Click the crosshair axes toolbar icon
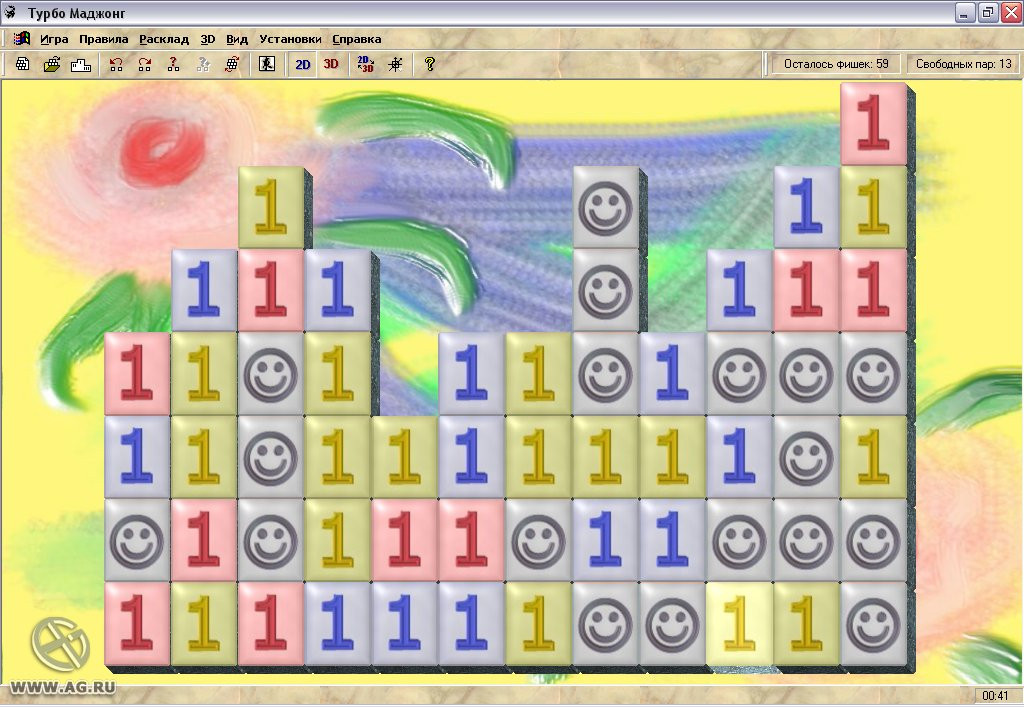1024x707 pixels. point(395,64)
